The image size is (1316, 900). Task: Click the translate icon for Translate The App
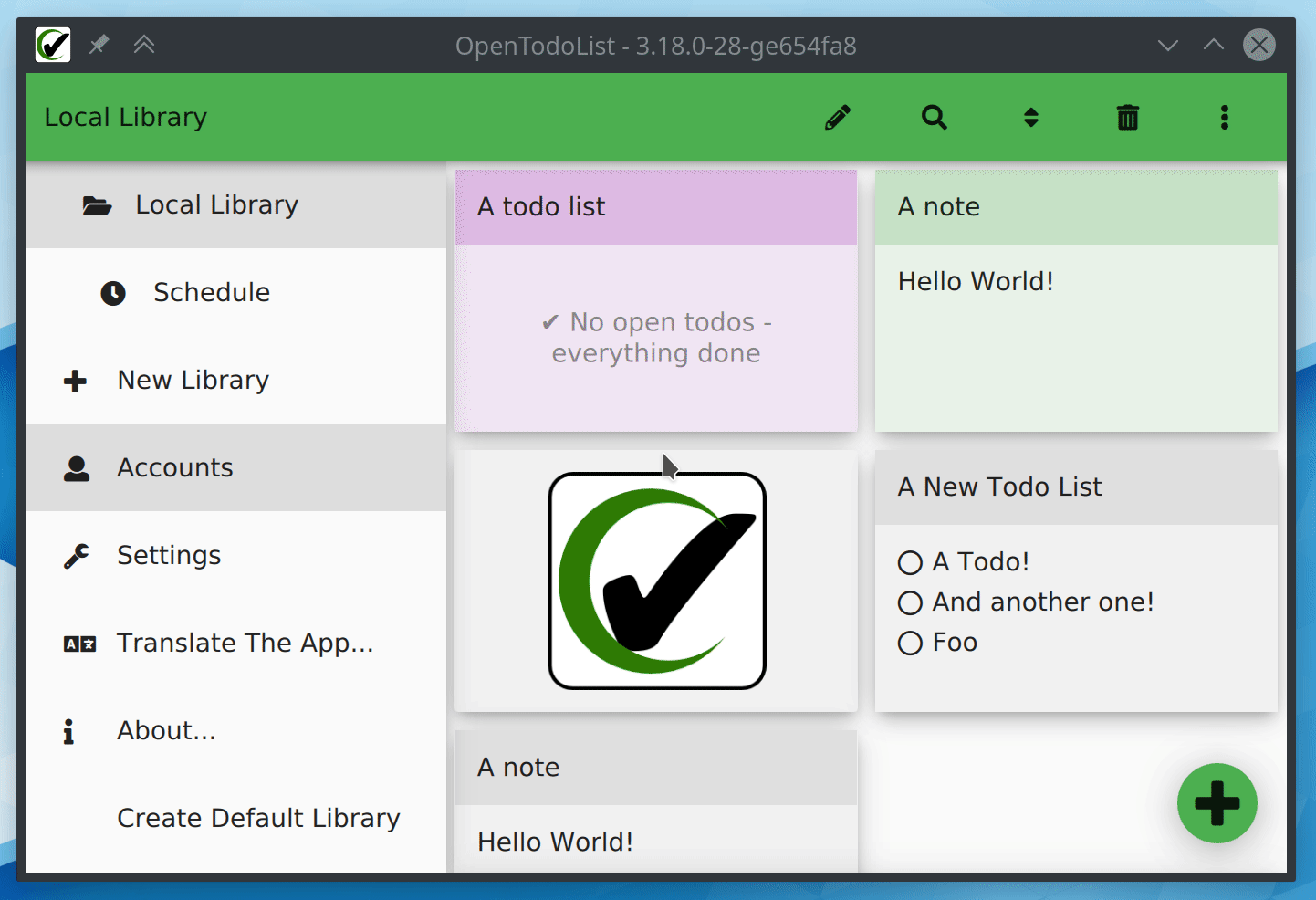tap(80, 644)
